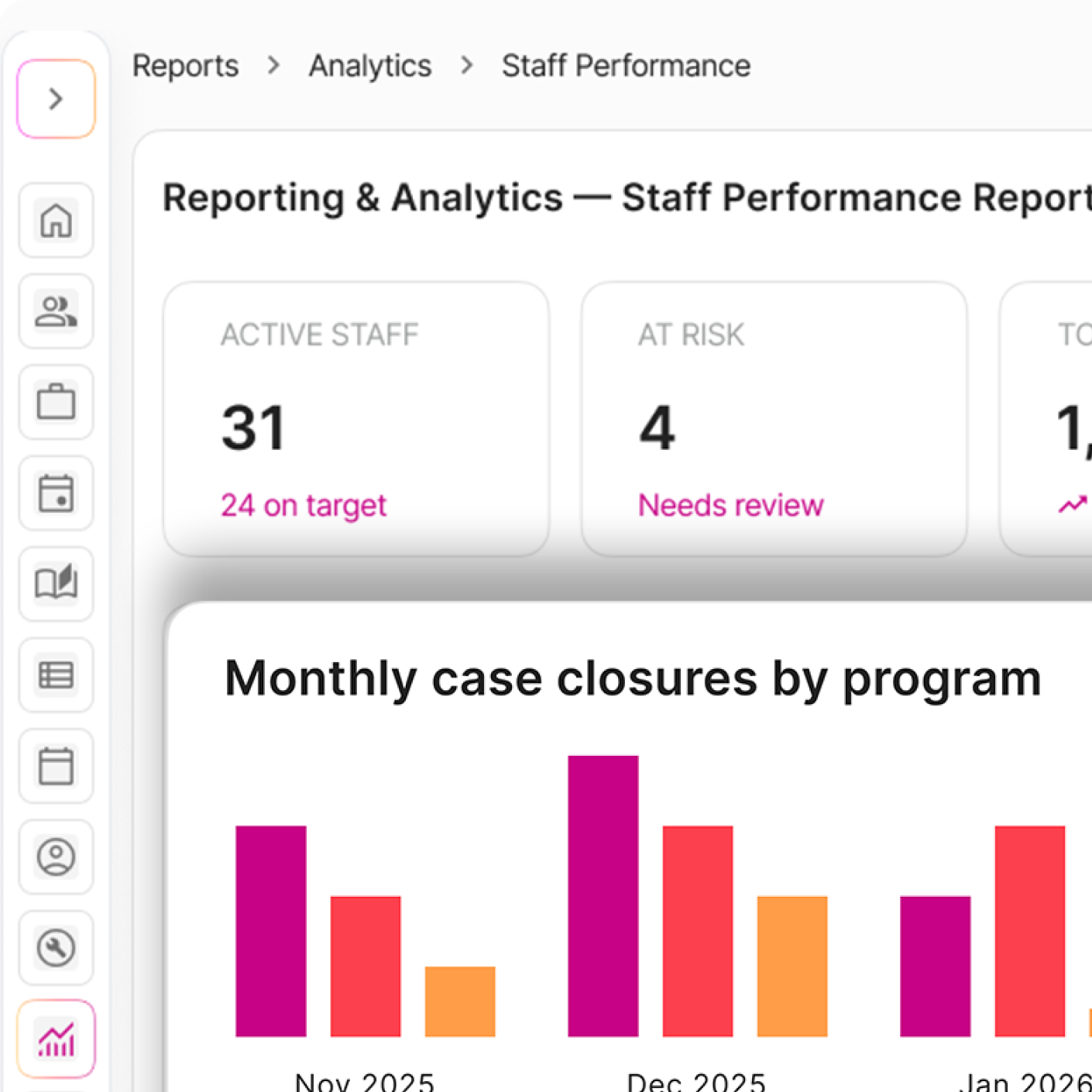Click the trending arrow on the rightmost card
1092x1092 pixels.
pos(1072,504)
